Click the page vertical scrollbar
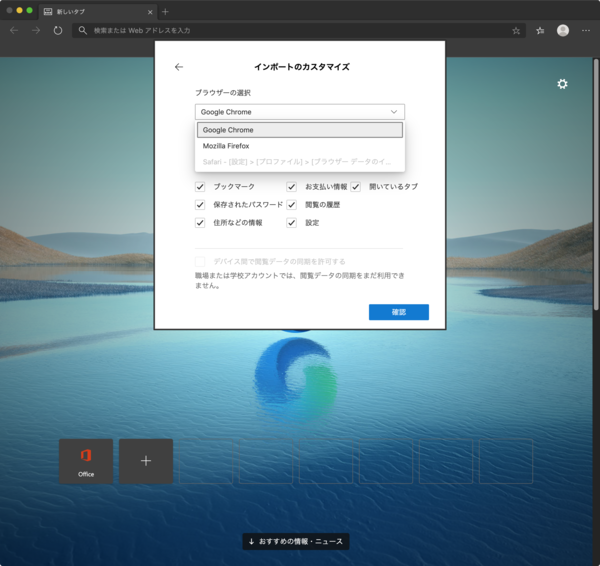The width and height of the screenshot is (600, 566). pyautogui.click(x=596, y=184)
